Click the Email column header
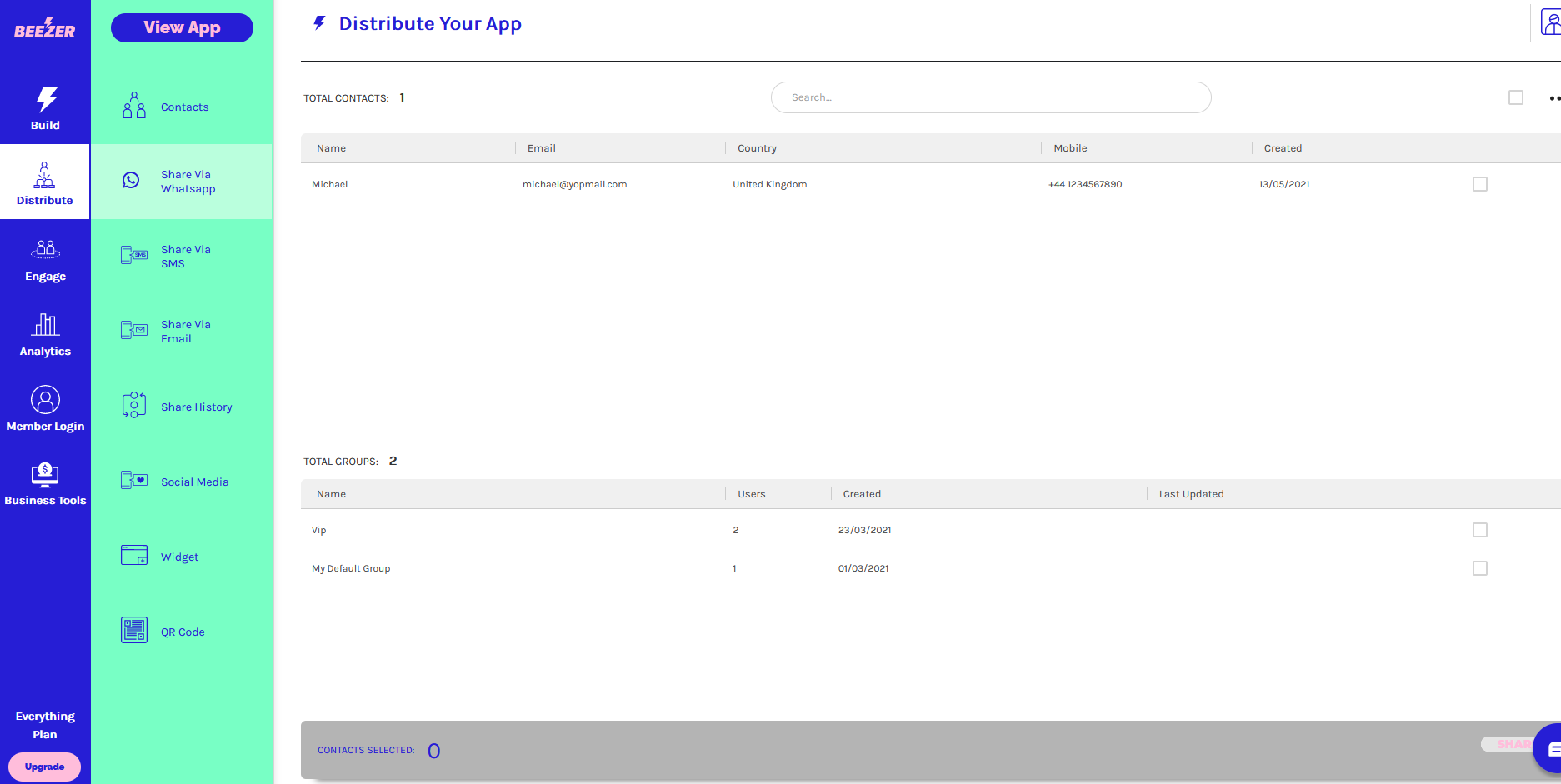The width and height of the screenshot is (1561, 784). click(x=542, y=148)
